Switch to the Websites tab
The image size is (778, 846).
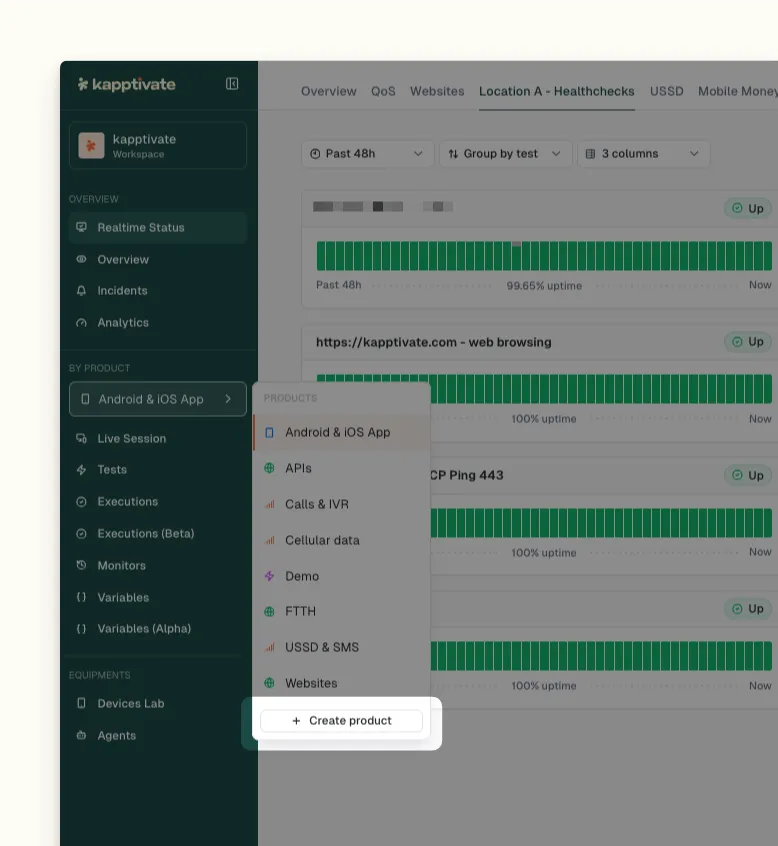pos(437,91)
